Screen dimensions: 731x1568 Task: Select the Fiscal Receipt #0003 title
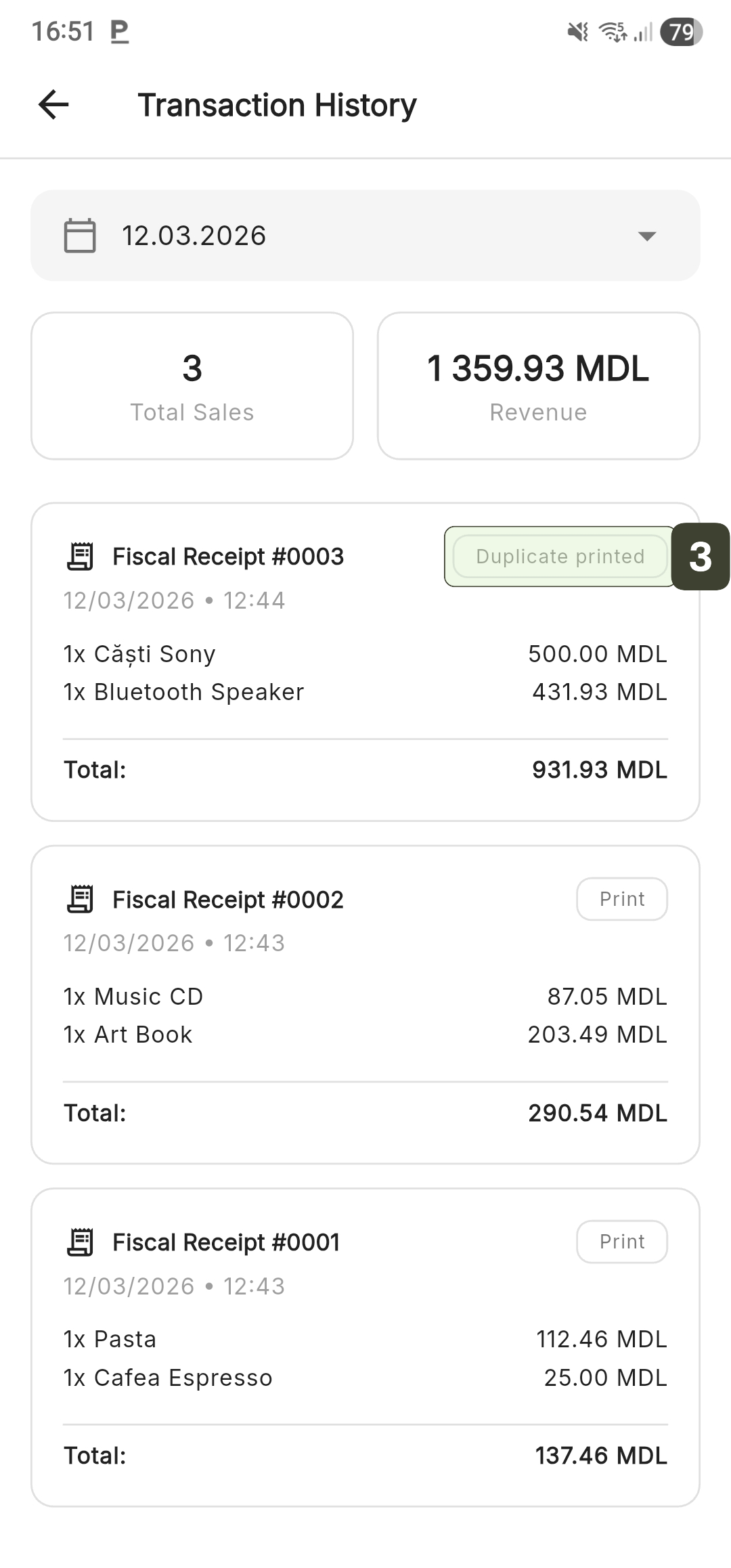click(228, 557)
